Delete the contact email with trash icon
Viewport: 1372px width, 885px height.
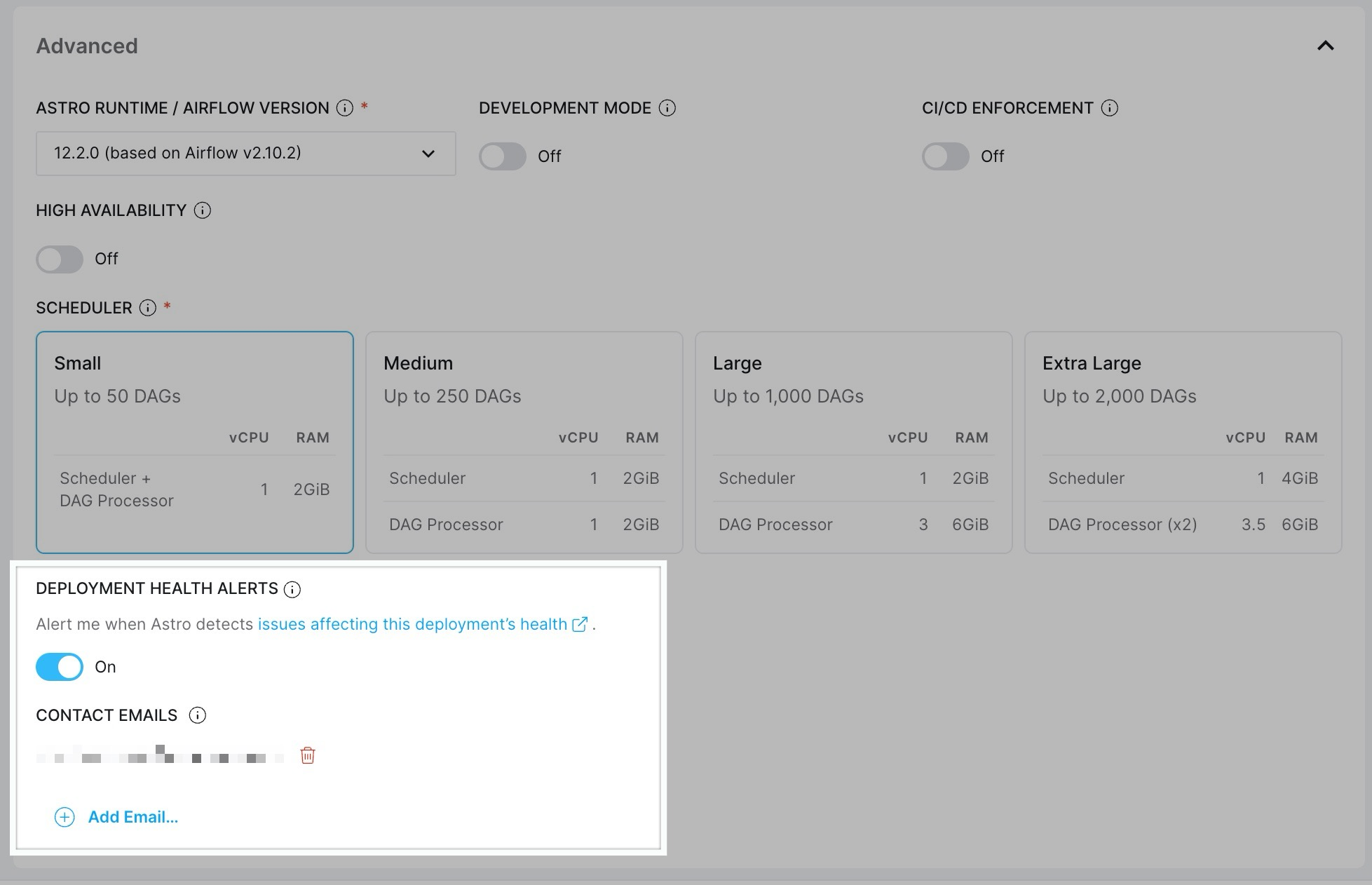pyautogui.click(x=307, y=755)
